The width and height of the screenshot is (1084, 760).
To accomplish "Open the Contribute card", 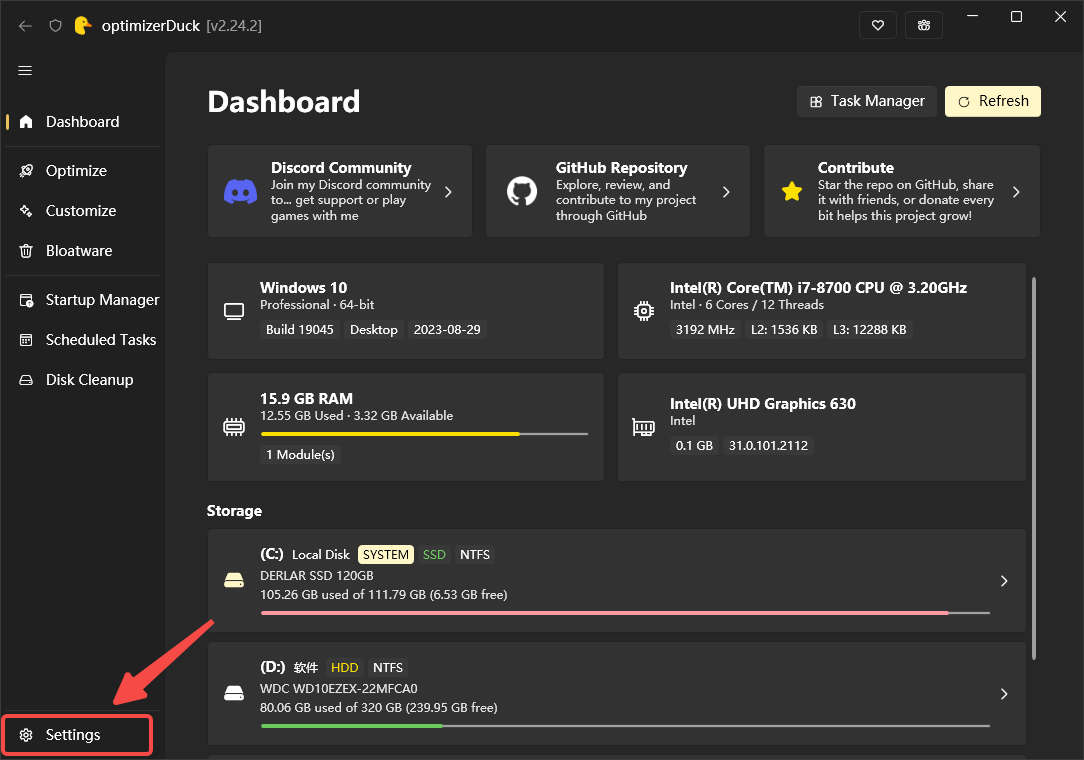I will (x=901, y=191).
